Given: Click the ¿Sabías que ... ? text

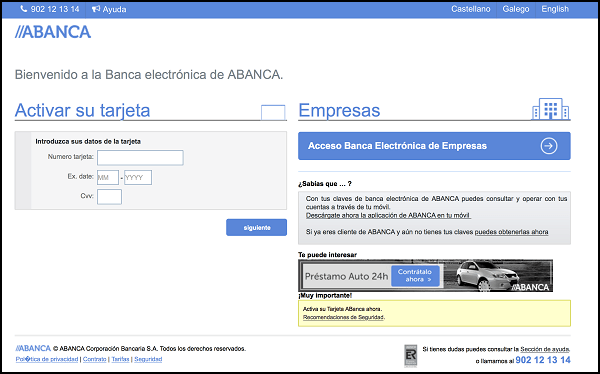Looking at the screenshot, I should 325,184.
